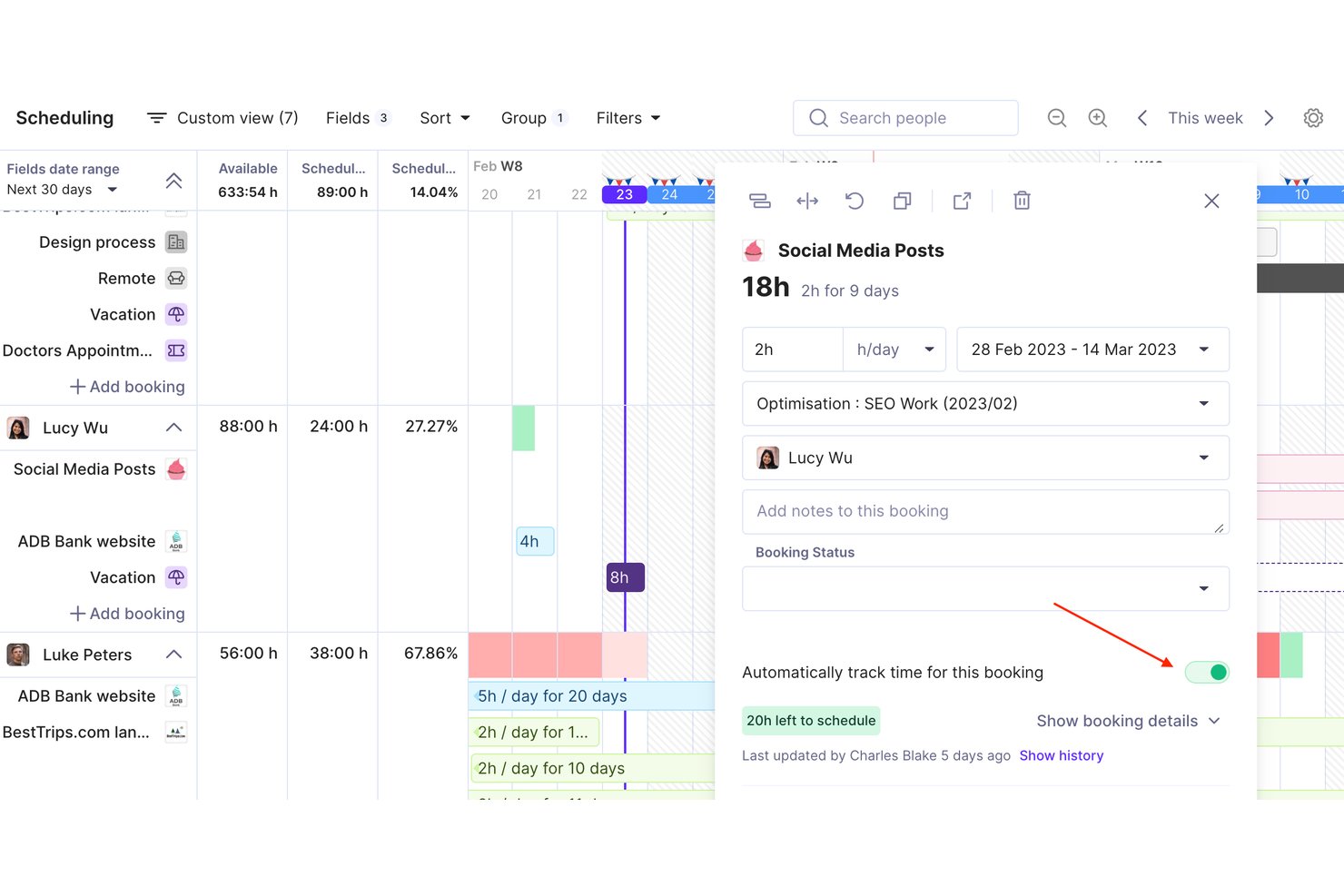The image size is (1344, 896).
Task: Select the 4h ADB Bank booking block
Action: 535,541
